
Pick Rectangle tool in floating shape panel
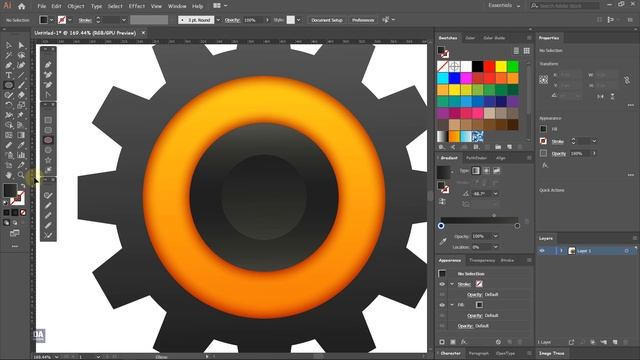48,120
